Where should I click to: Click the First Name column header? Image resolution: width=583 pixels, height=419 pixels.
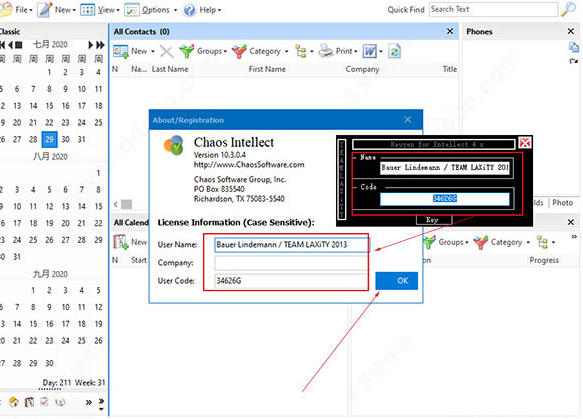coord(267,69)
